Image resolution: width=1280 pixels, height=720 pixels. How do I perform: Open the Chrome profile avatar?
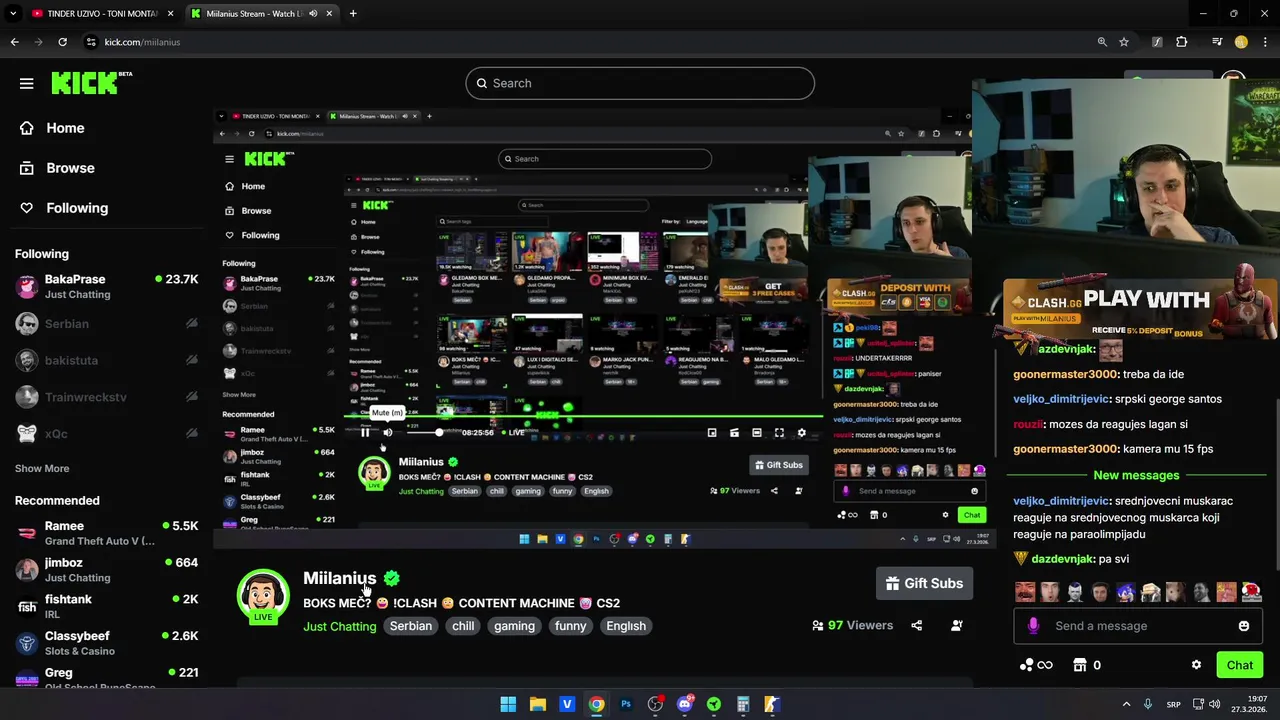pyautogui.click(x=1241, y=42)
